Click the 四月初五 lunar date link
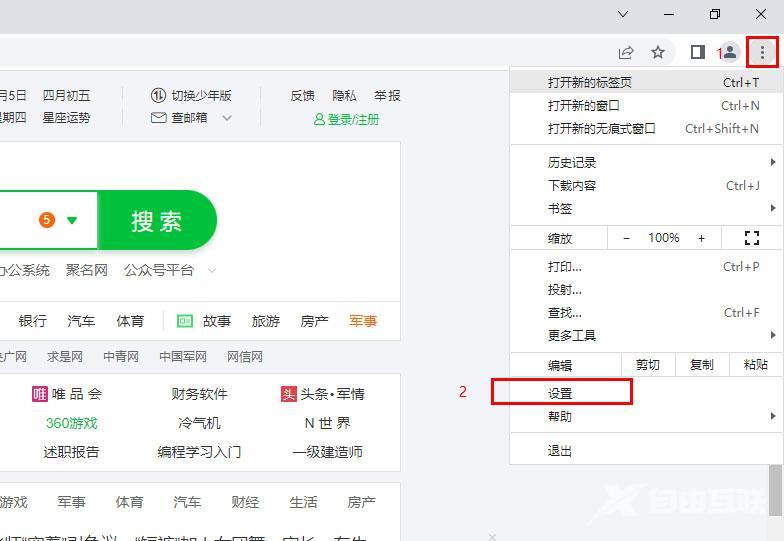 click(x=66, y=95)
